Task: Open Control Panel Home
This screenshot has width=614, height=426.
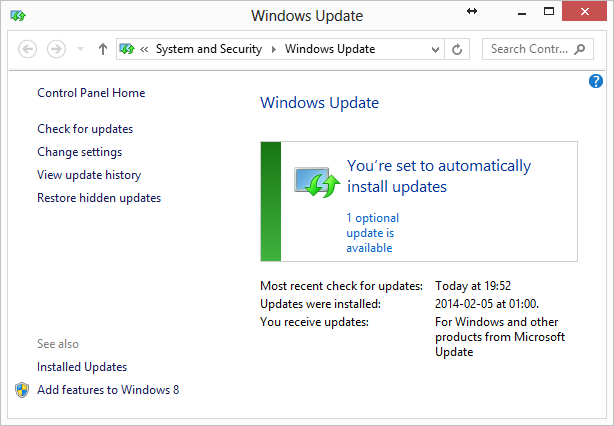Action: (x=91, y=93)
